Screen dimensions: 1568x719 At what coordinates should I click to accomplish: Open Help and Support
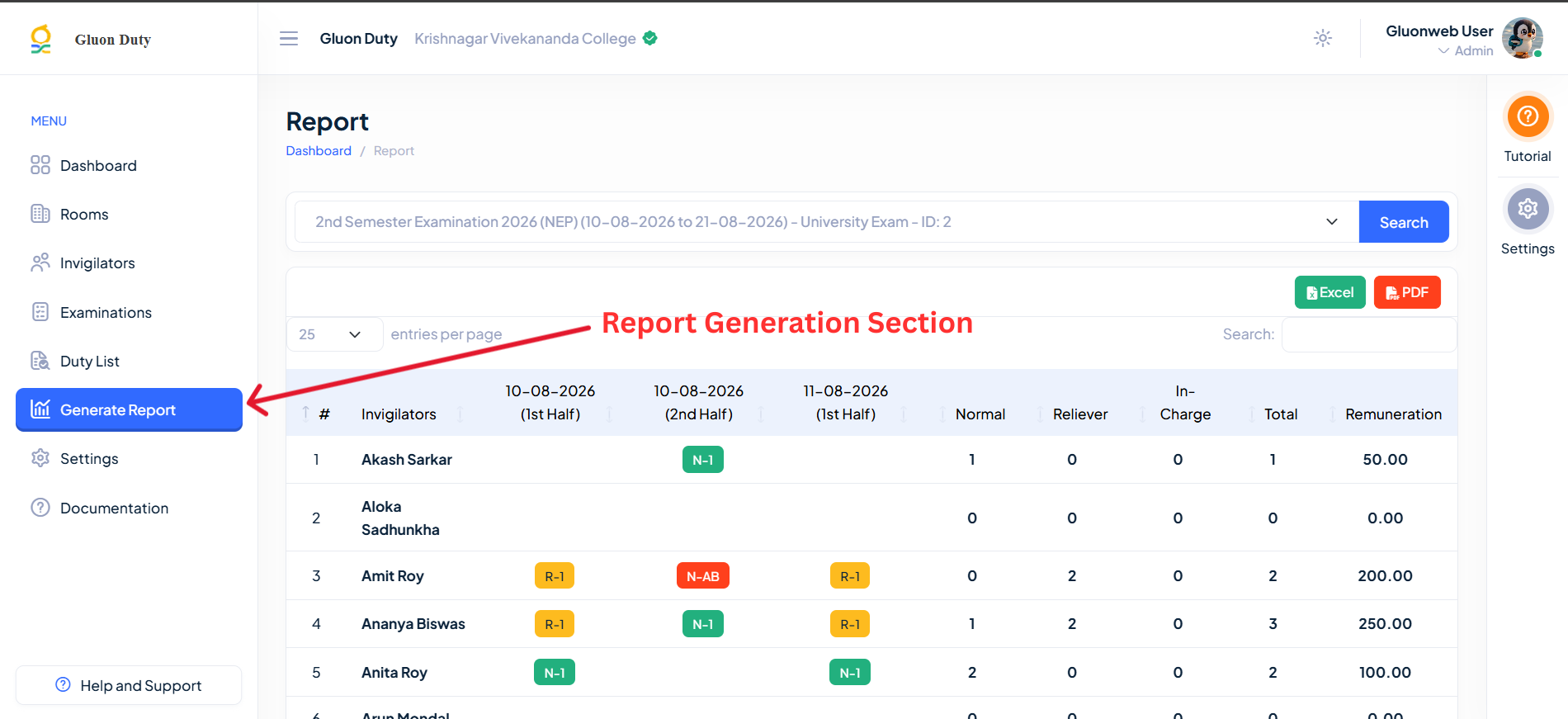129,685
